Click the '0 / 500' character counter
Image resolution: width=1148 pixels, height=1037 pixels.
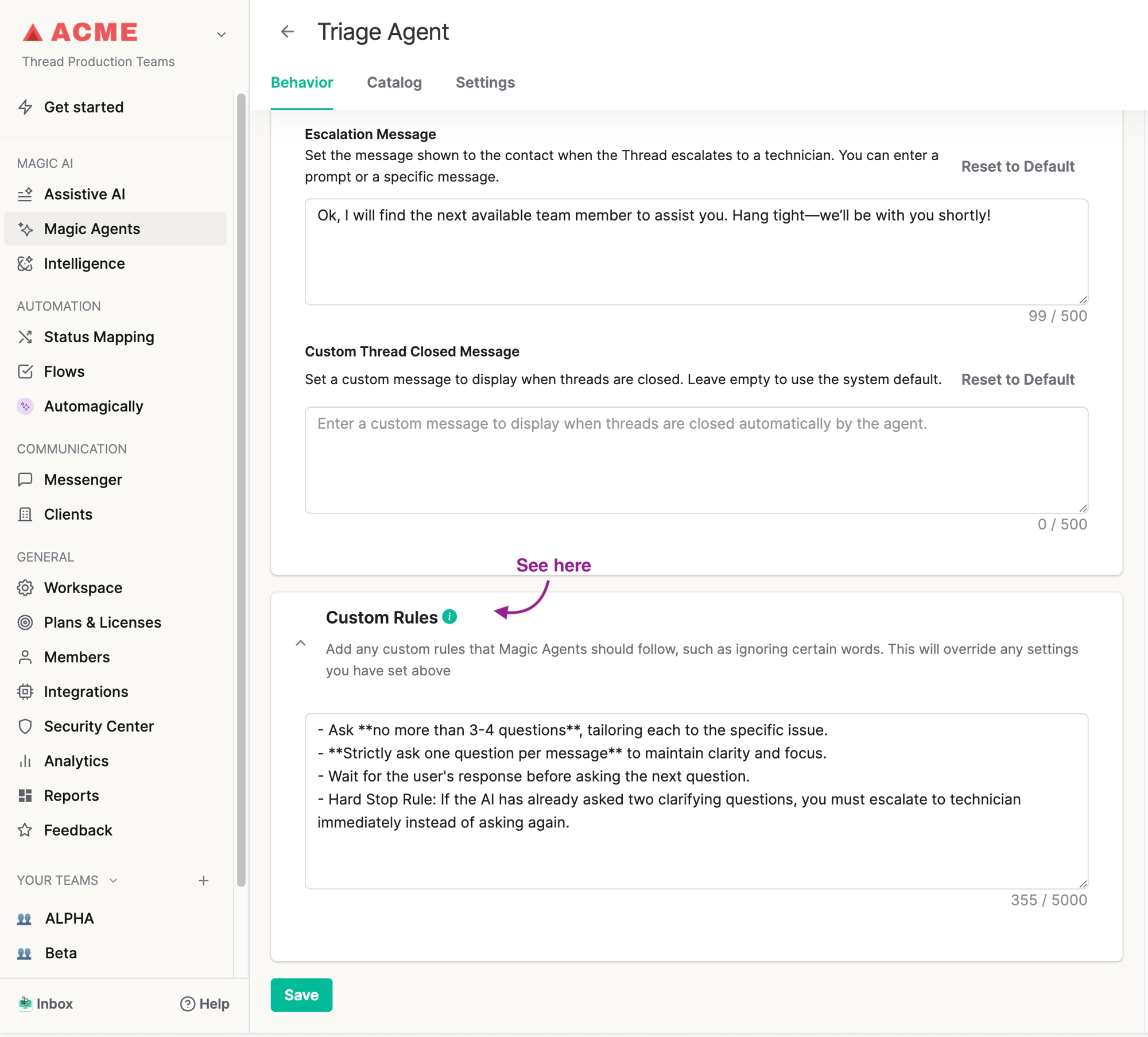1062,524
